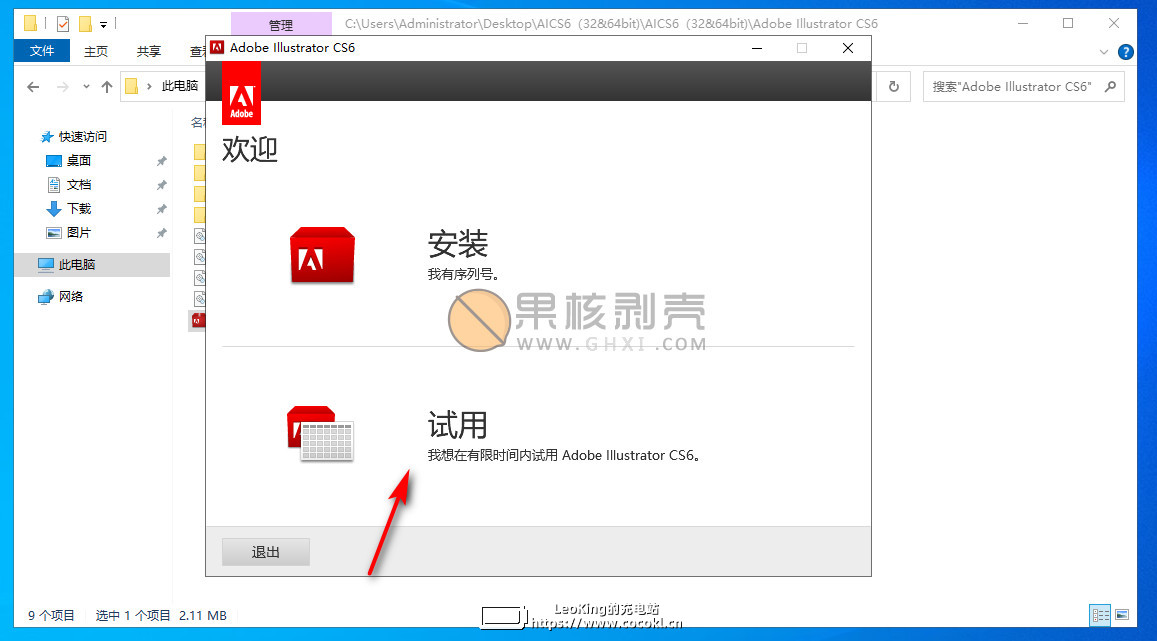This screenshot has height=641, width=1157.
Task: Switch to details view in status bar
Action: [x=1100, y=614]
